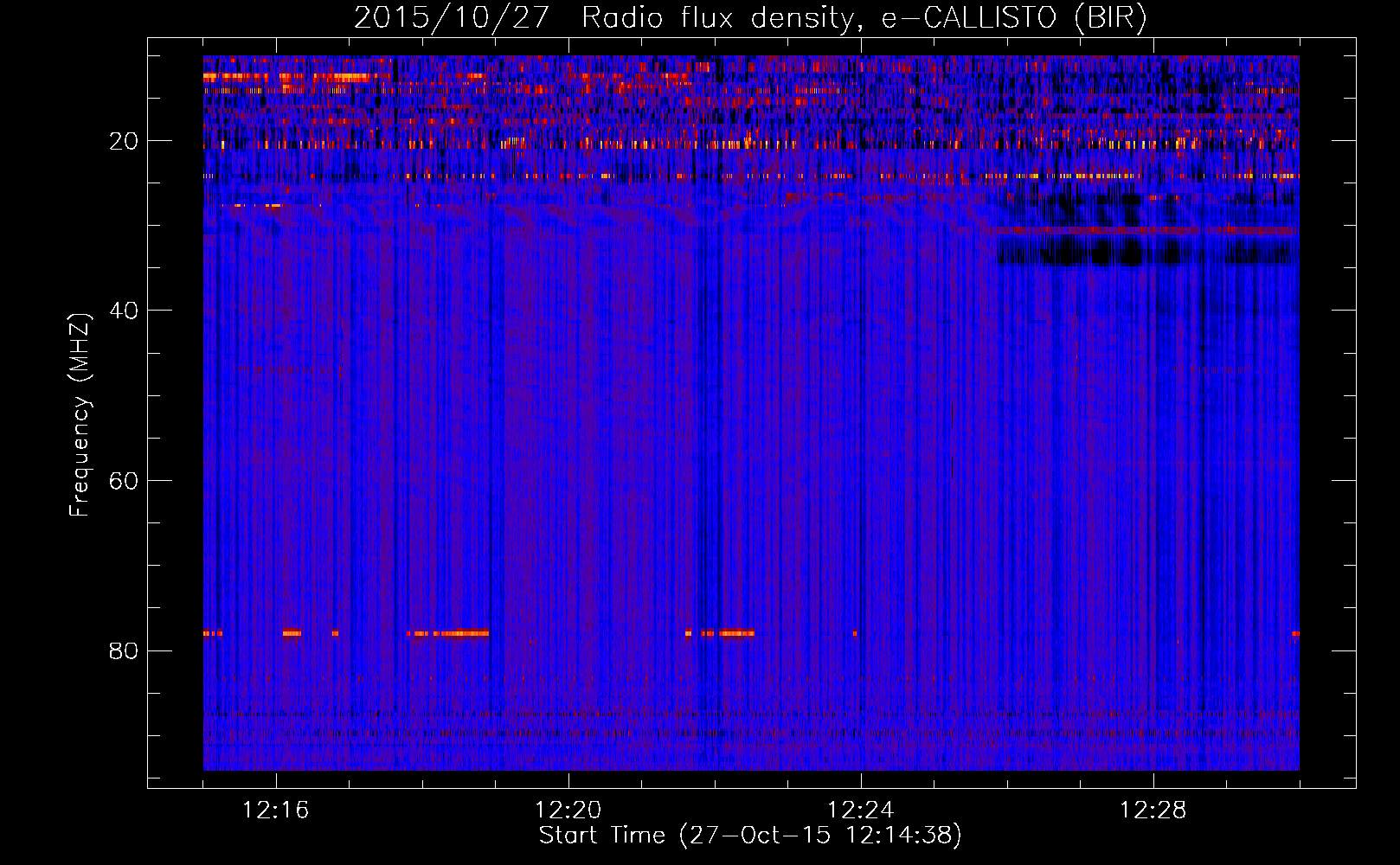1400x865 pixels.
Task: Click the 60 MHz frequency tick label
Action: pyautogui.click(x=124, y=481)
